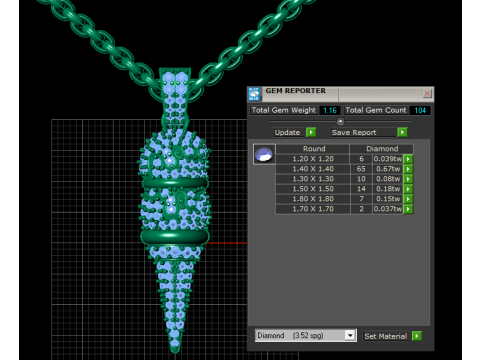Select the 1.20 X 1.20 size cell

(313, 159)
